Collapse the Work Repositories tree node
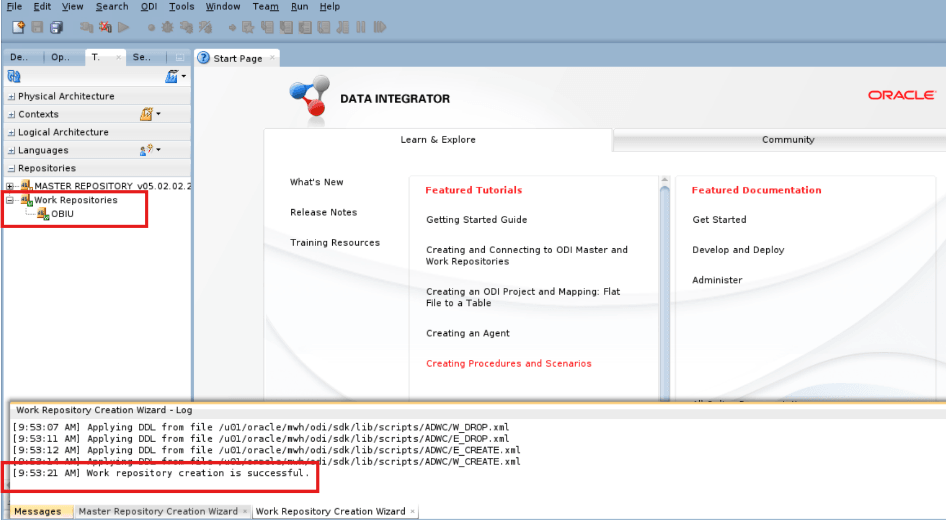This screenshot has height=520, width=946. coord(10,200)
